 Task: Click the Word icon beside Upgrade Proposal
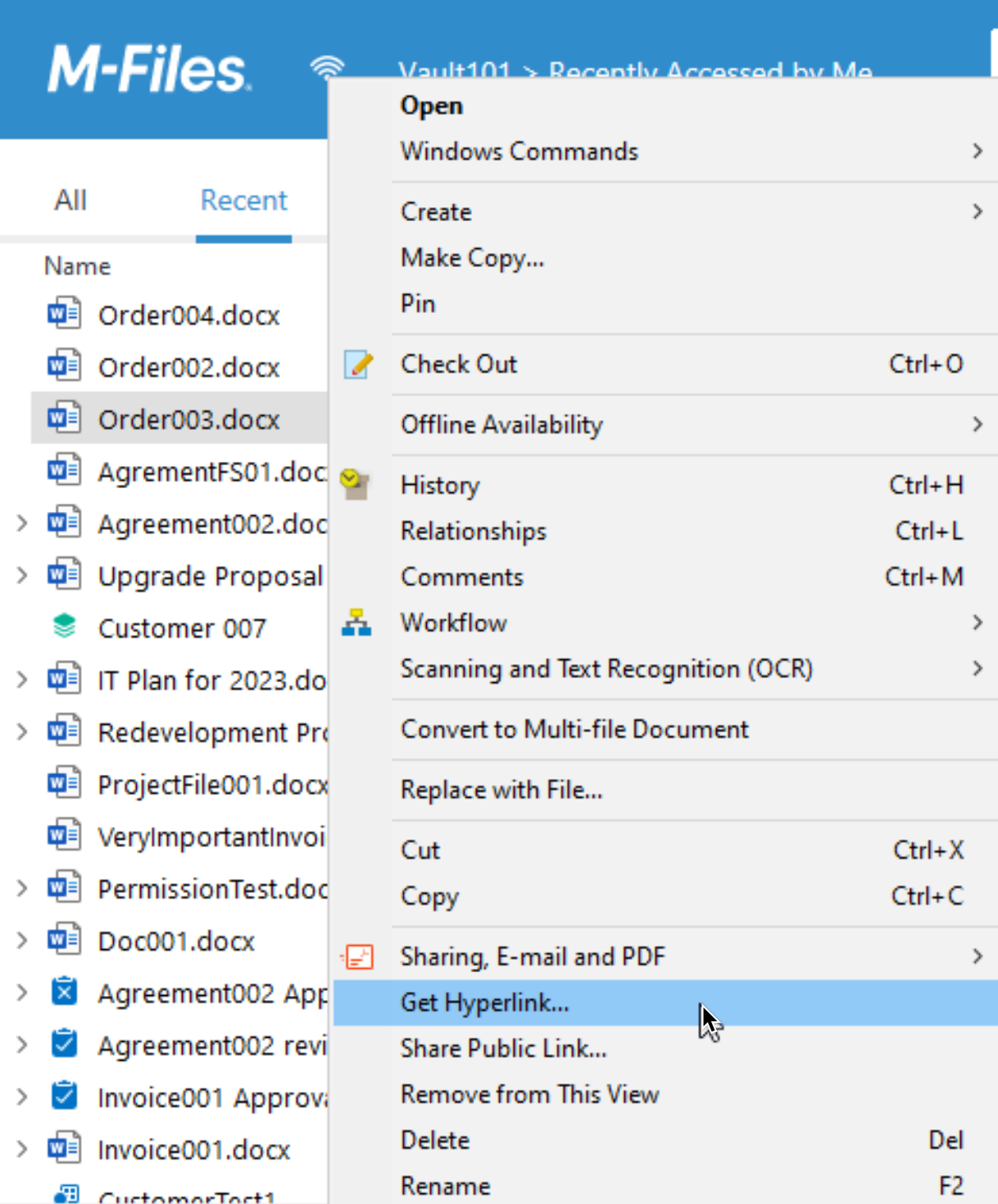tap(64, 575)
